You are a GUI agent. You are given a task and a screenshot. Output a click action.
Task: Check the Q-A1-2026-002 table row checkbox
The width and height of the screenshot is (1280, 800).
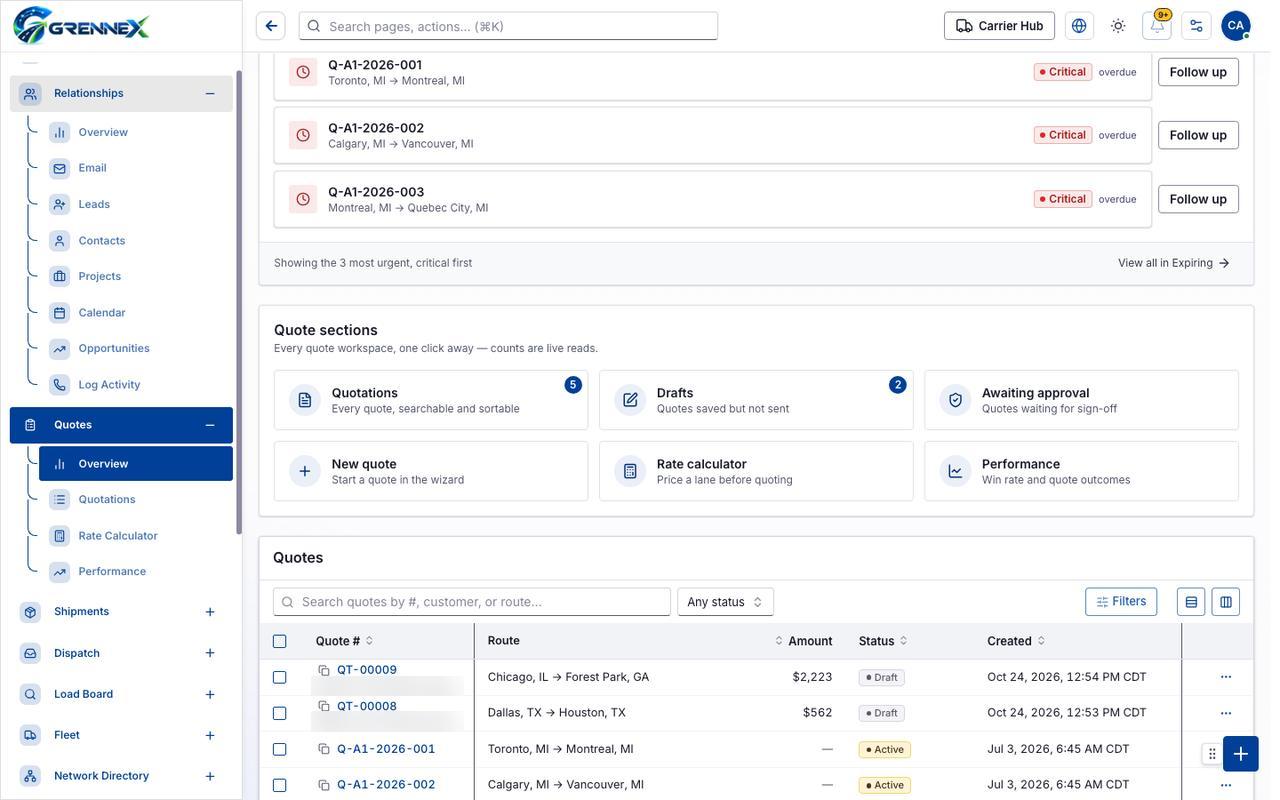280,785
